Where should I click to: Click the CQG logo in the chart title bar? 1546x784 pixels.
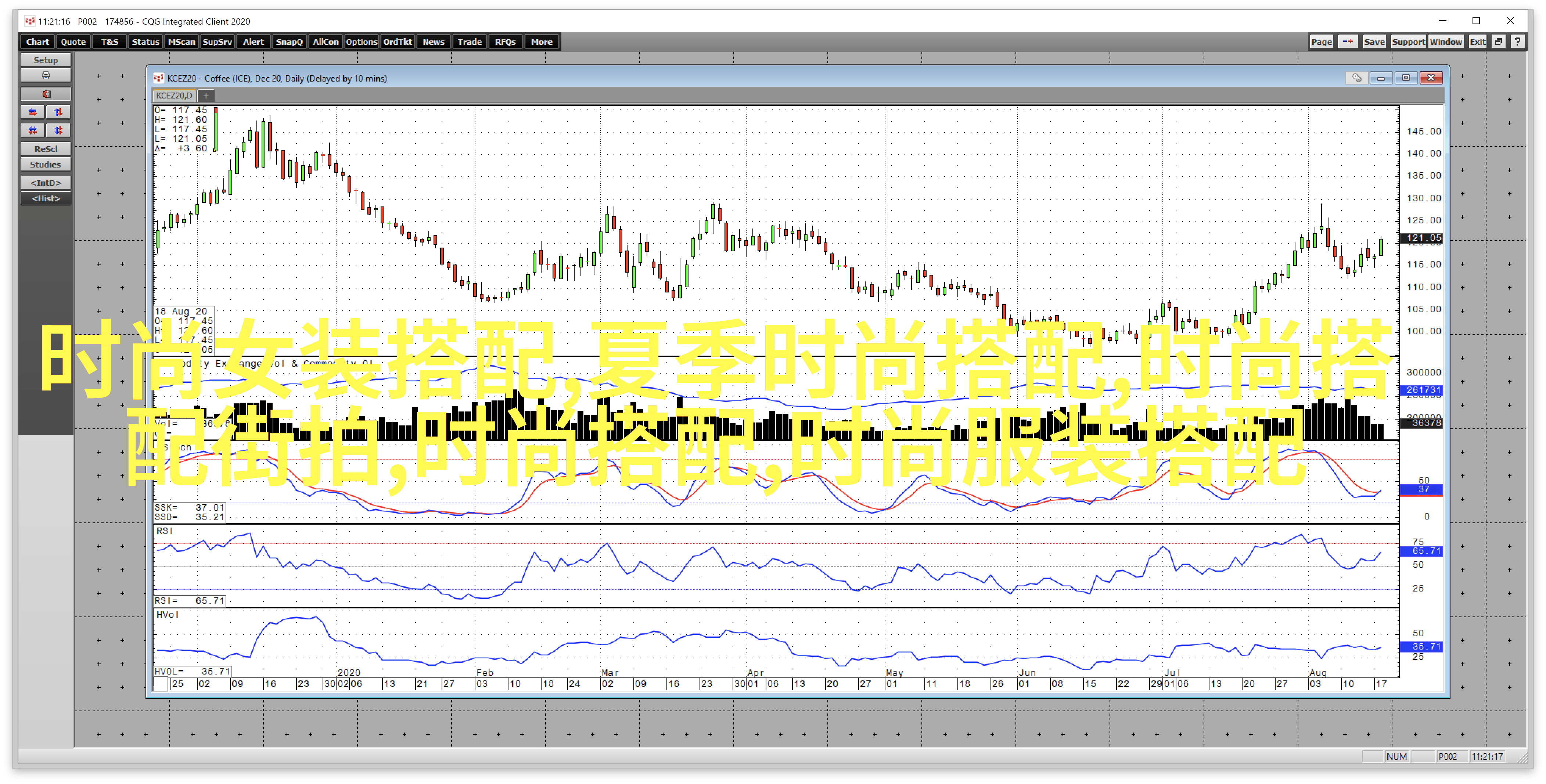coord(158,78)
